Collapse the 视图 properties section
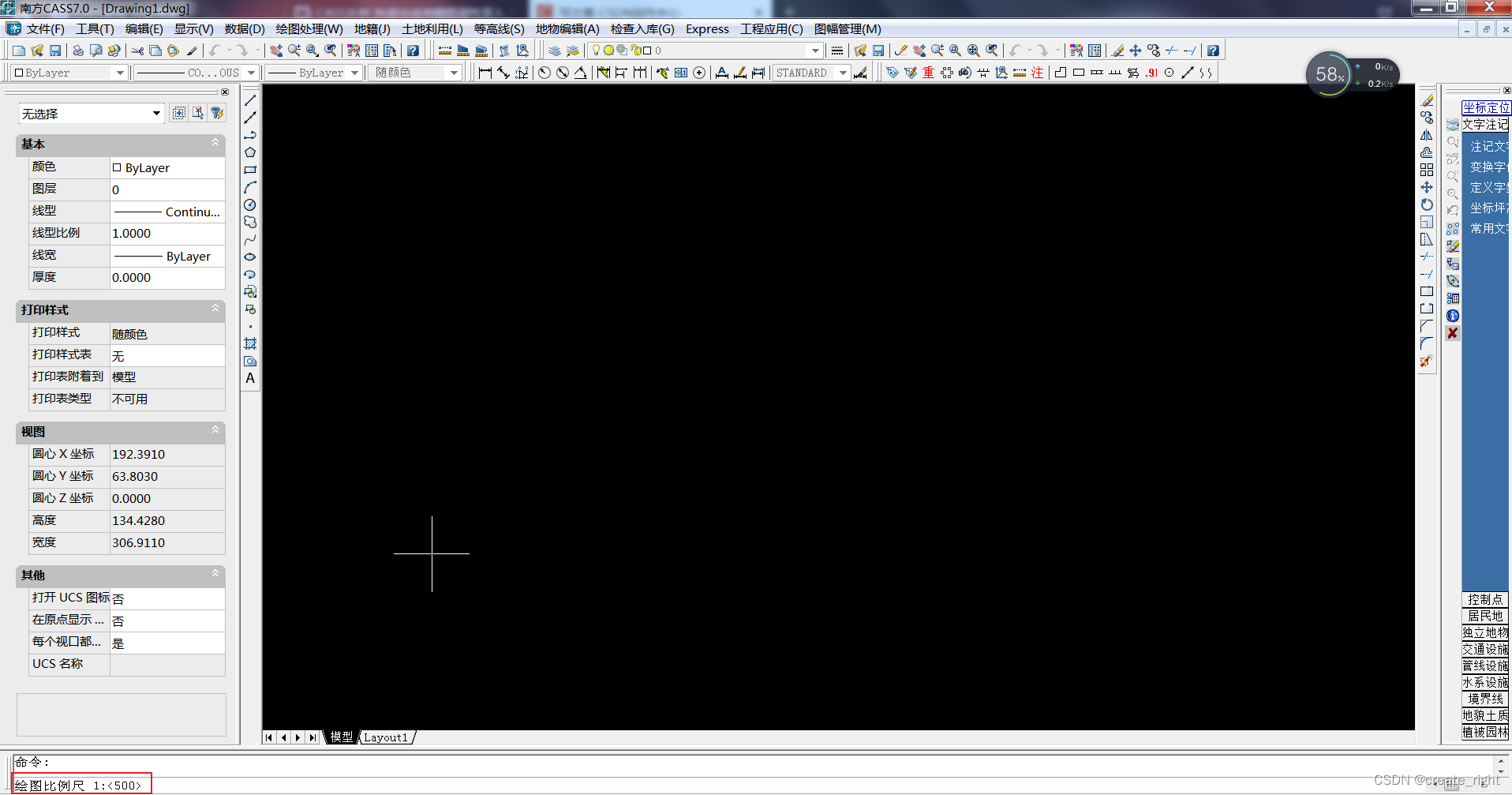 (215, 430)
